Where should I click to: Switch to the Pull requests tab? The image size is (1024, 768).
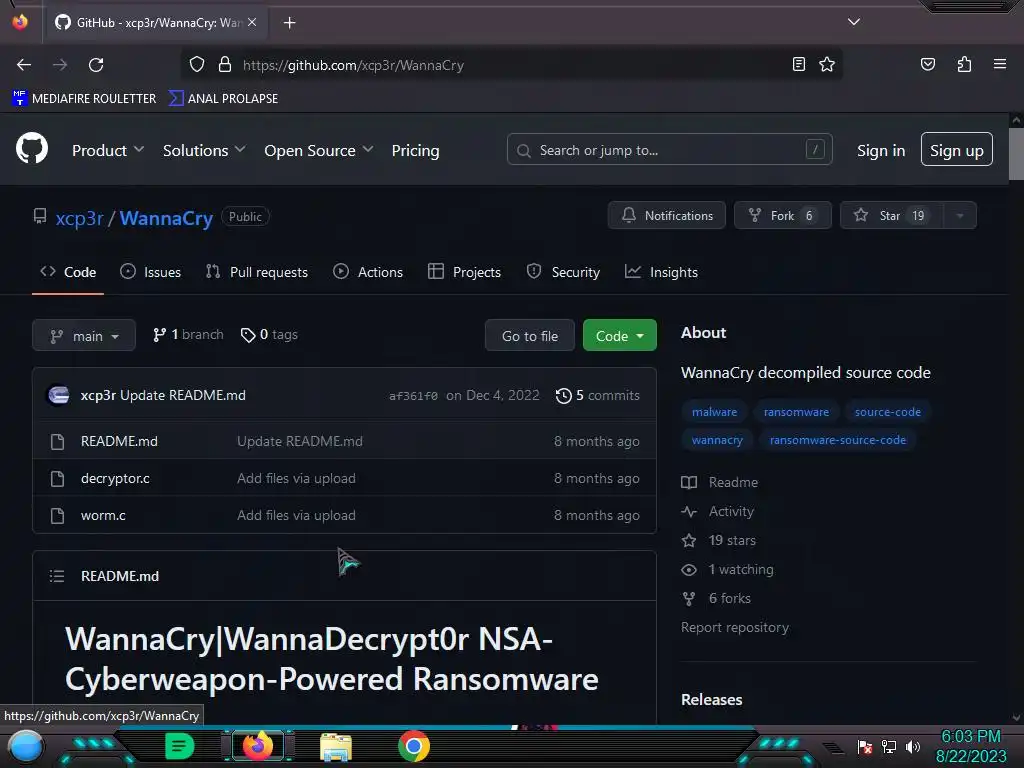click(257, 272)
